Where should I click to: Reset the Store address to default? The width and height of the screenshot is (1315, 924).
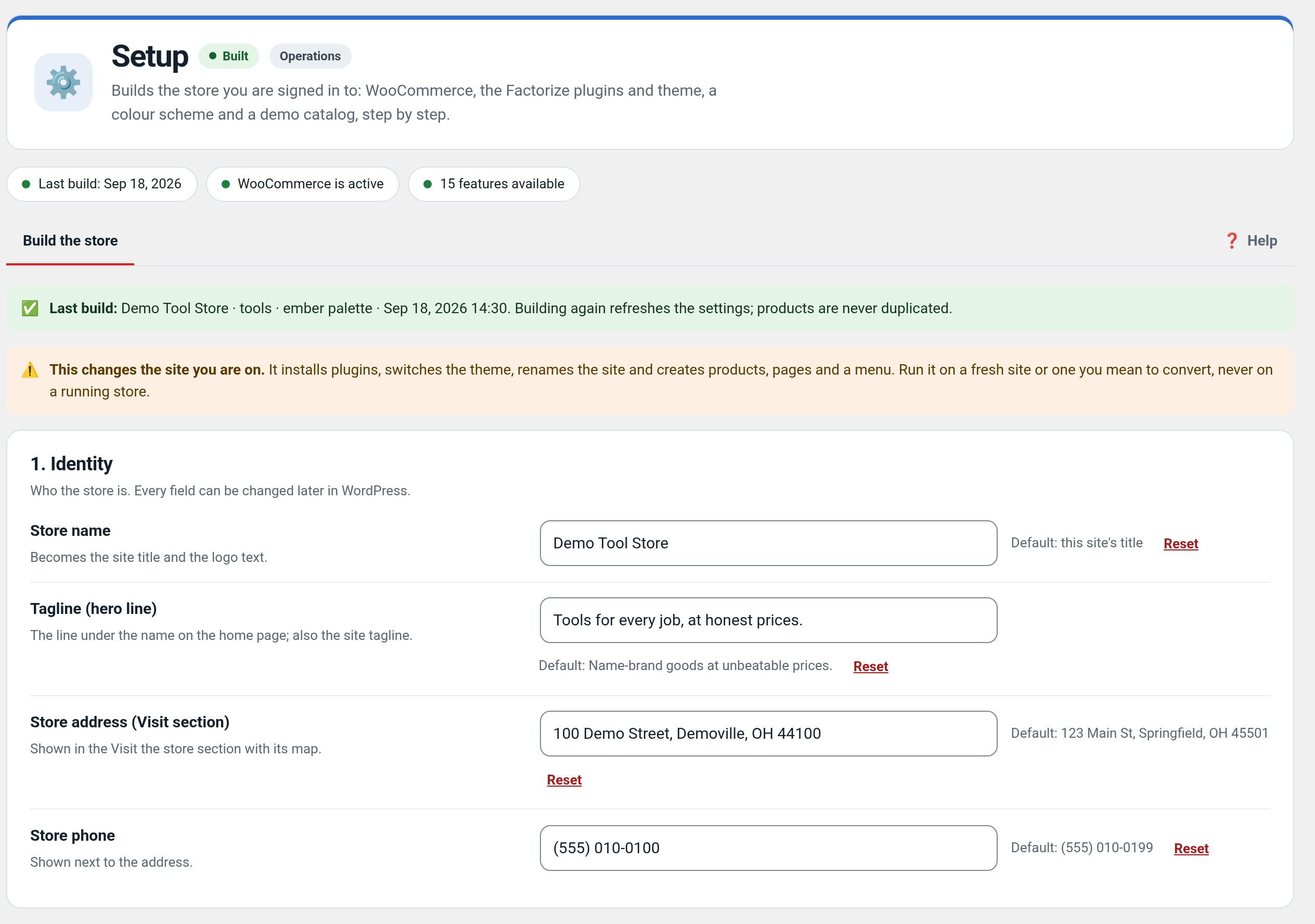564,780
